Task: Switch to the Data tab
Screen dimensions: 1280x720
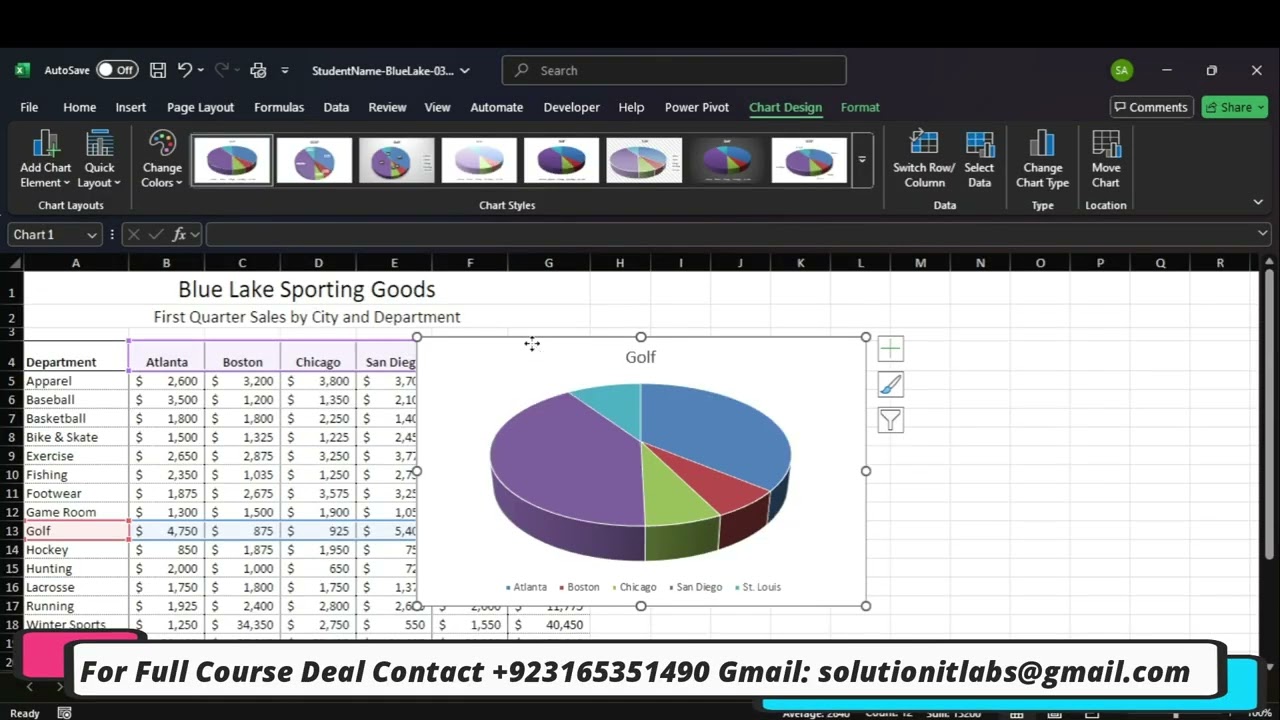Action: click(336, 107)
